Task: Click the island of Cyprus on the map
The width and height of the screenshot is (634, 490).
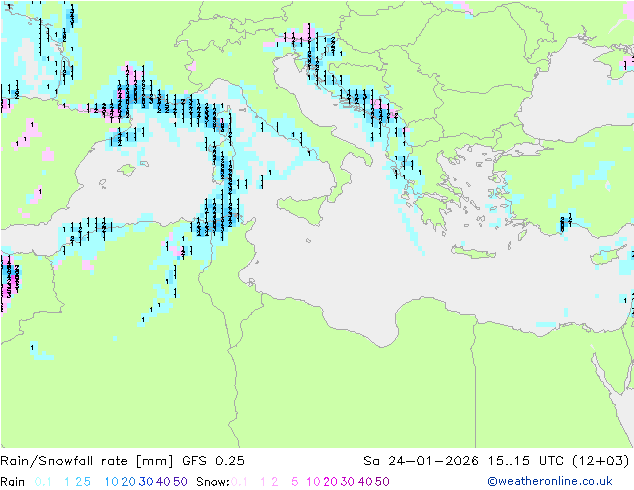Action: pos(607,256)
